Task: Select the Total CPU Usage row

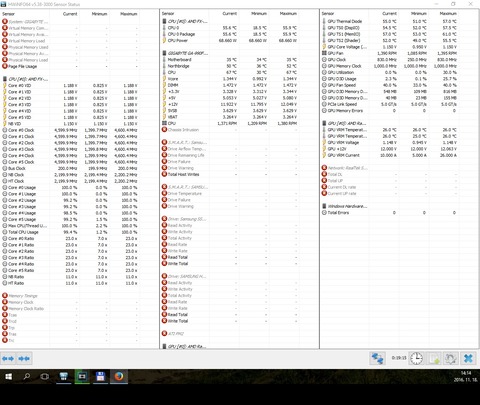Action: (70, 232)
